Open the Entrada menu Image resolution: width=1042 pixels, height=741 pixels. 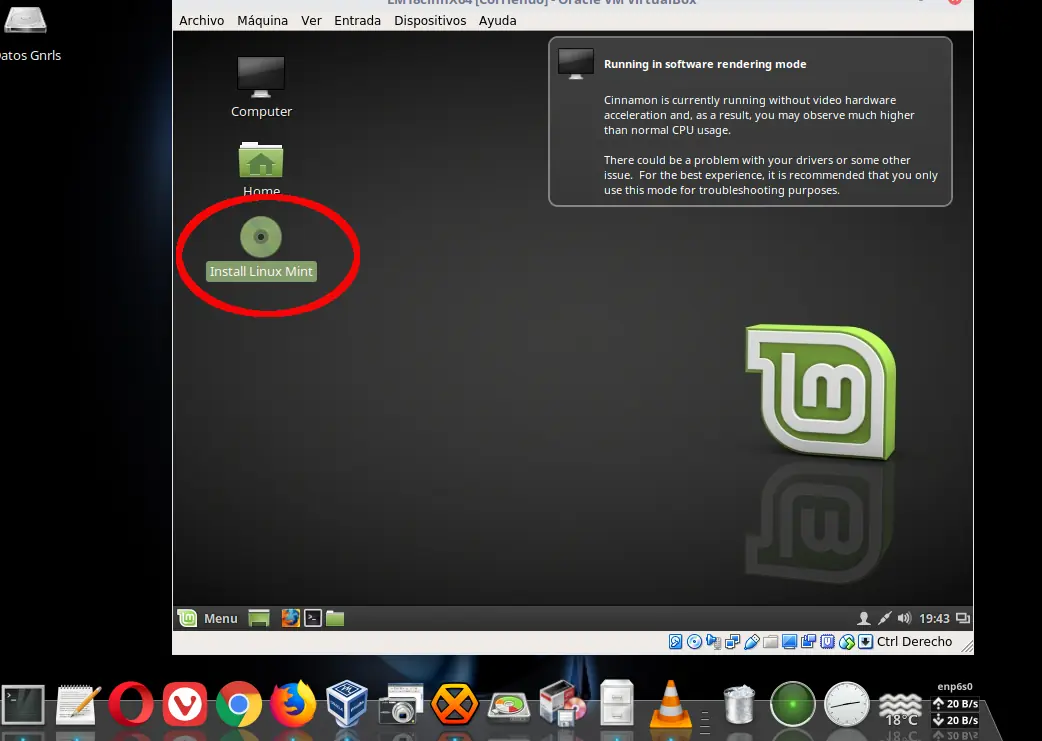pyautogui.click(x=358, y=21)
